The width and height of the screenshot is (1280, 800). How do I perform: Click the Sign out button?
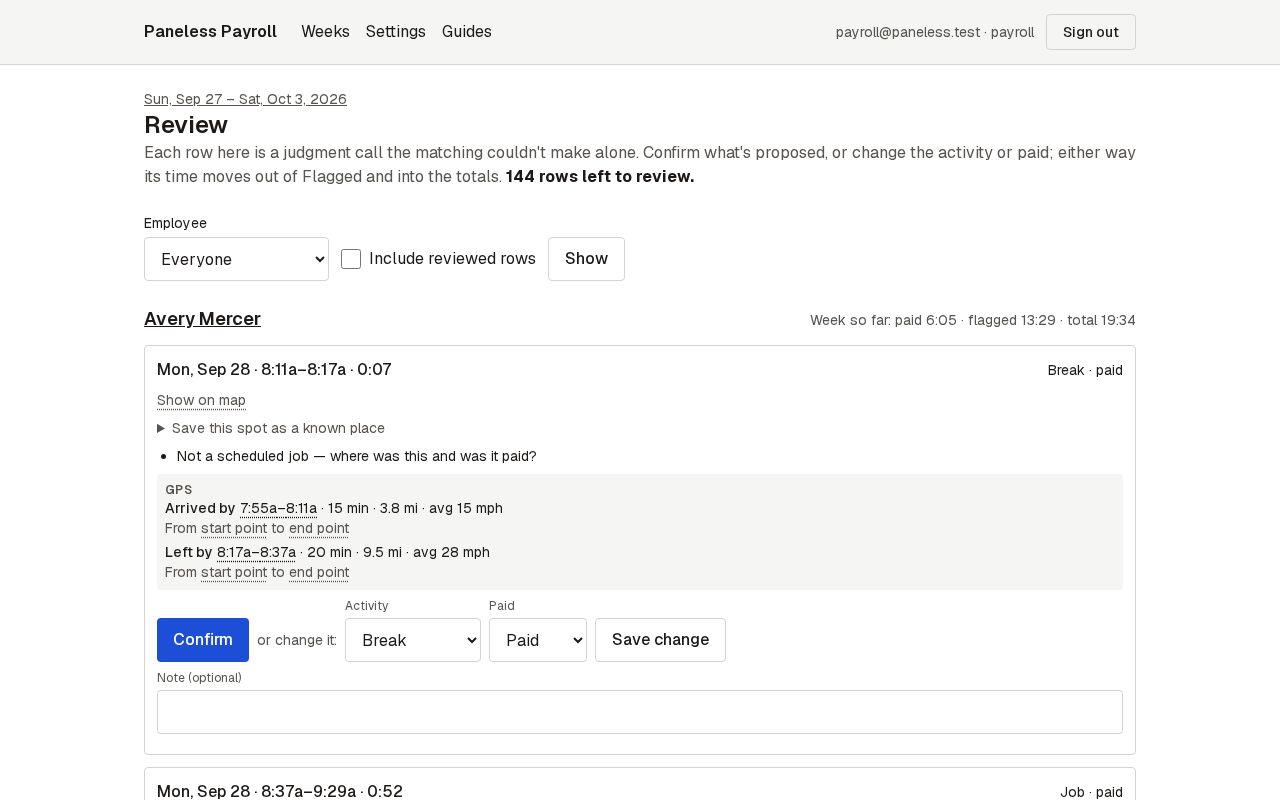(x=1091, y=32)
